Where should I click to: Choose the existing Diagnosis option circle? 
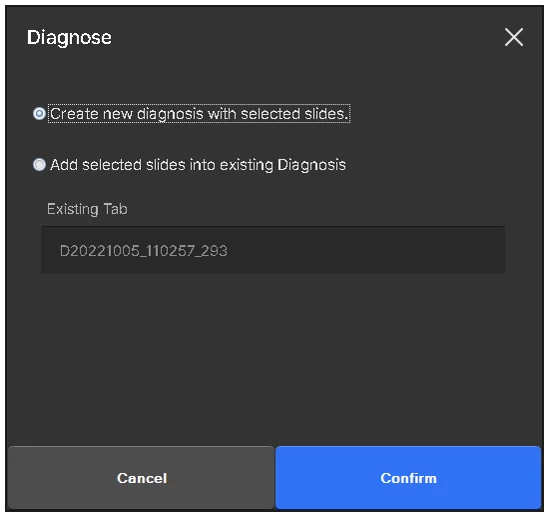tap(39, 164)
